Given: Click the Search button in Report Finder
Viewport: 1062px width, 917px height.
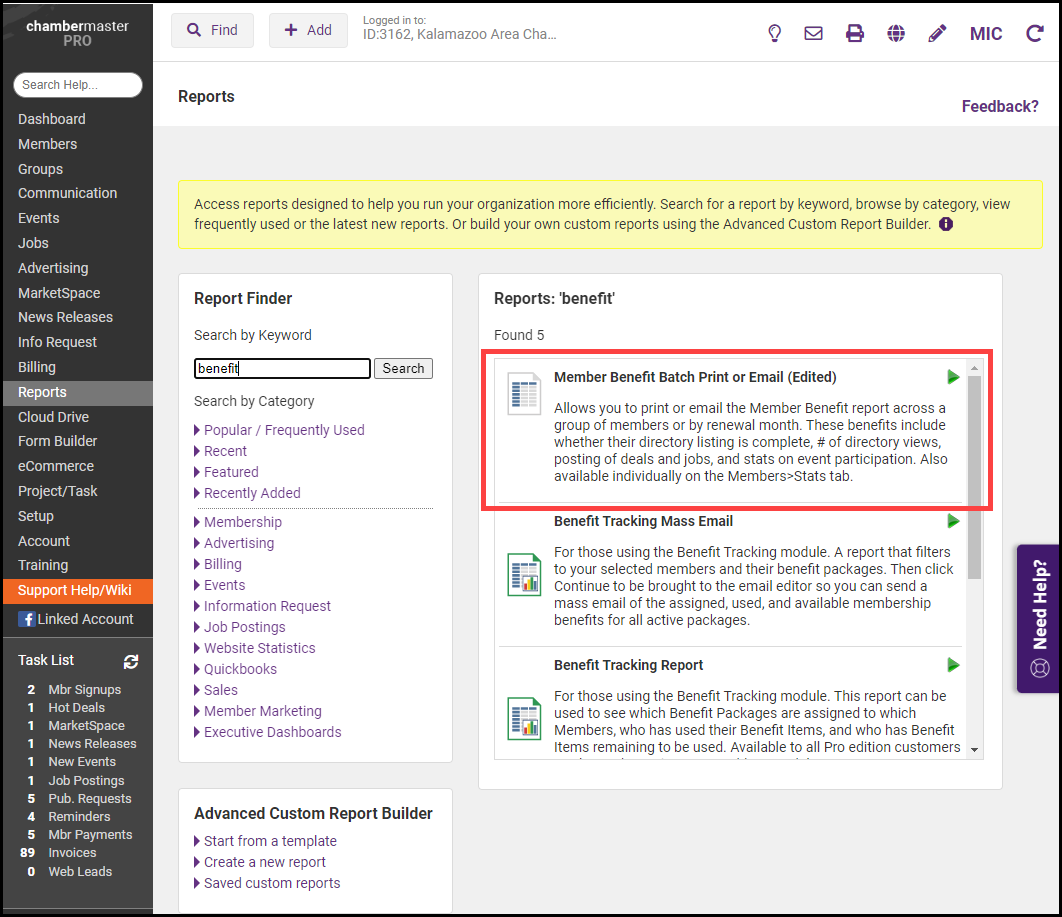Looking at the screenshot, I should [x=403, y=368].
